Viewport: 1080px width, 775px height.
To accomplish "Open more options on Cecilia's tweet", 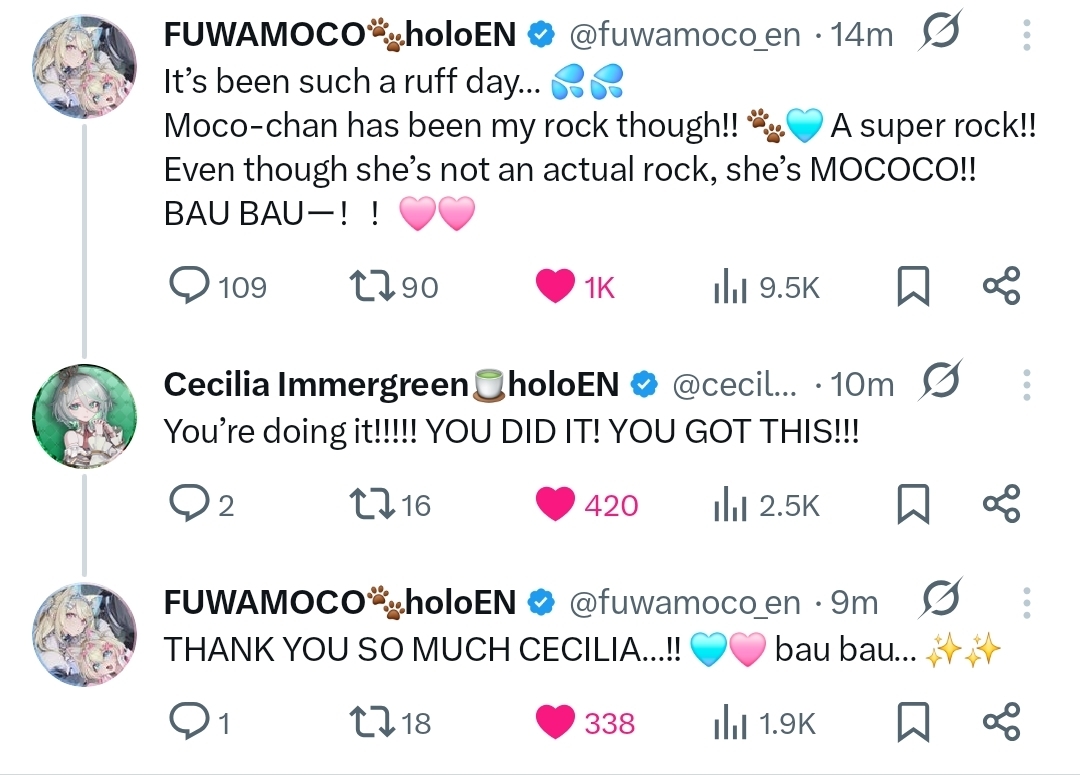I will pyautogui.click(x=1027, y=384).
